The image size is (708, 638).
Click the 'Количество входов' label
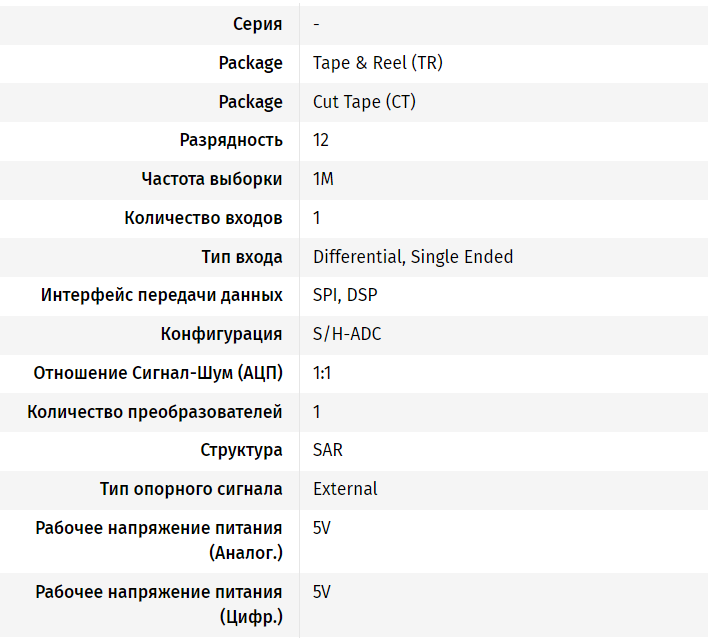[x=203, y=218]
